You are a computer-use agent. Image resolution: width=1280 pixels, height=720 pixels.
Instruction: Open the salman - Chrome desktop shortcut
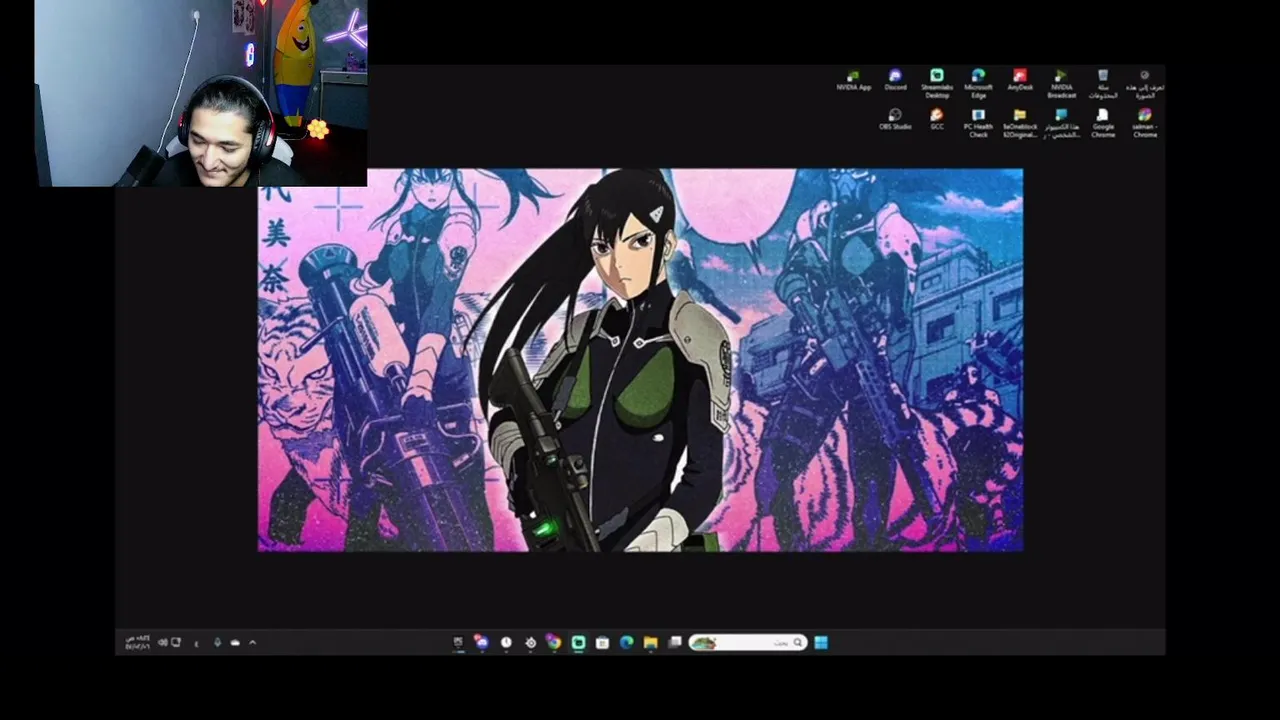(x=1145, y=123)
